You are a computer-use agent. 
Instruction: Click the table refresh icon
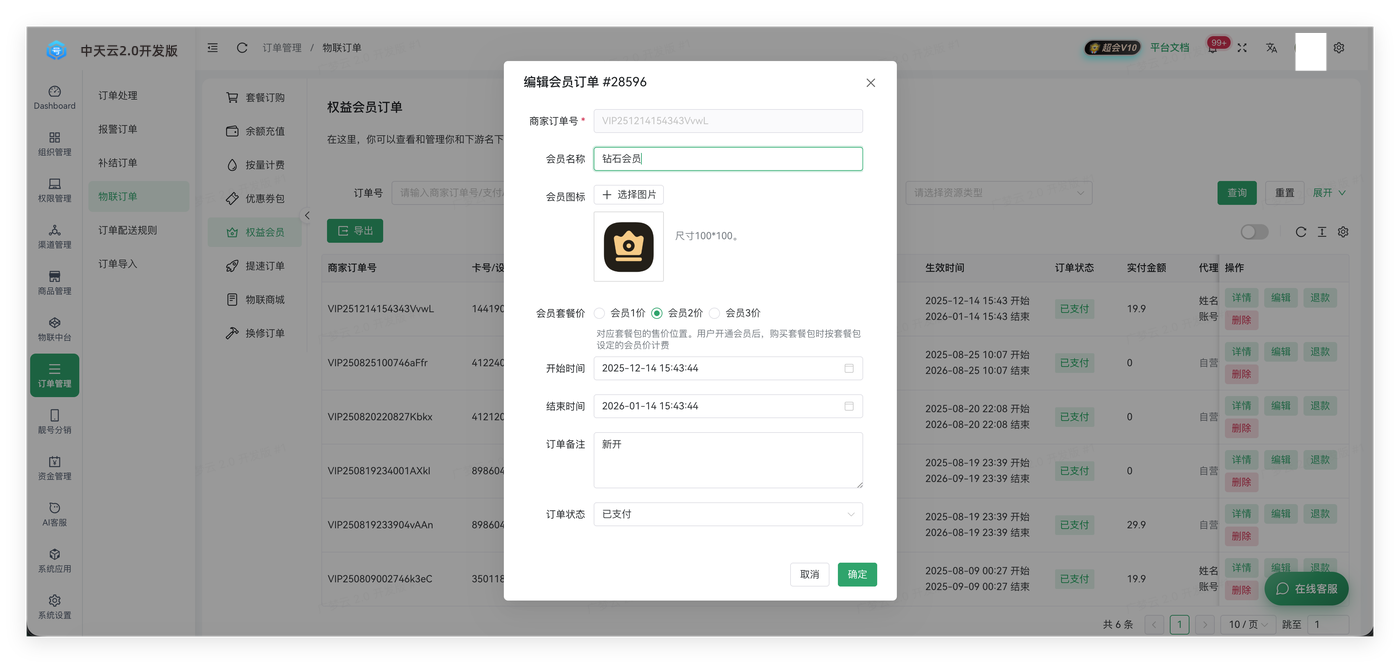(x=1301, y=231)
